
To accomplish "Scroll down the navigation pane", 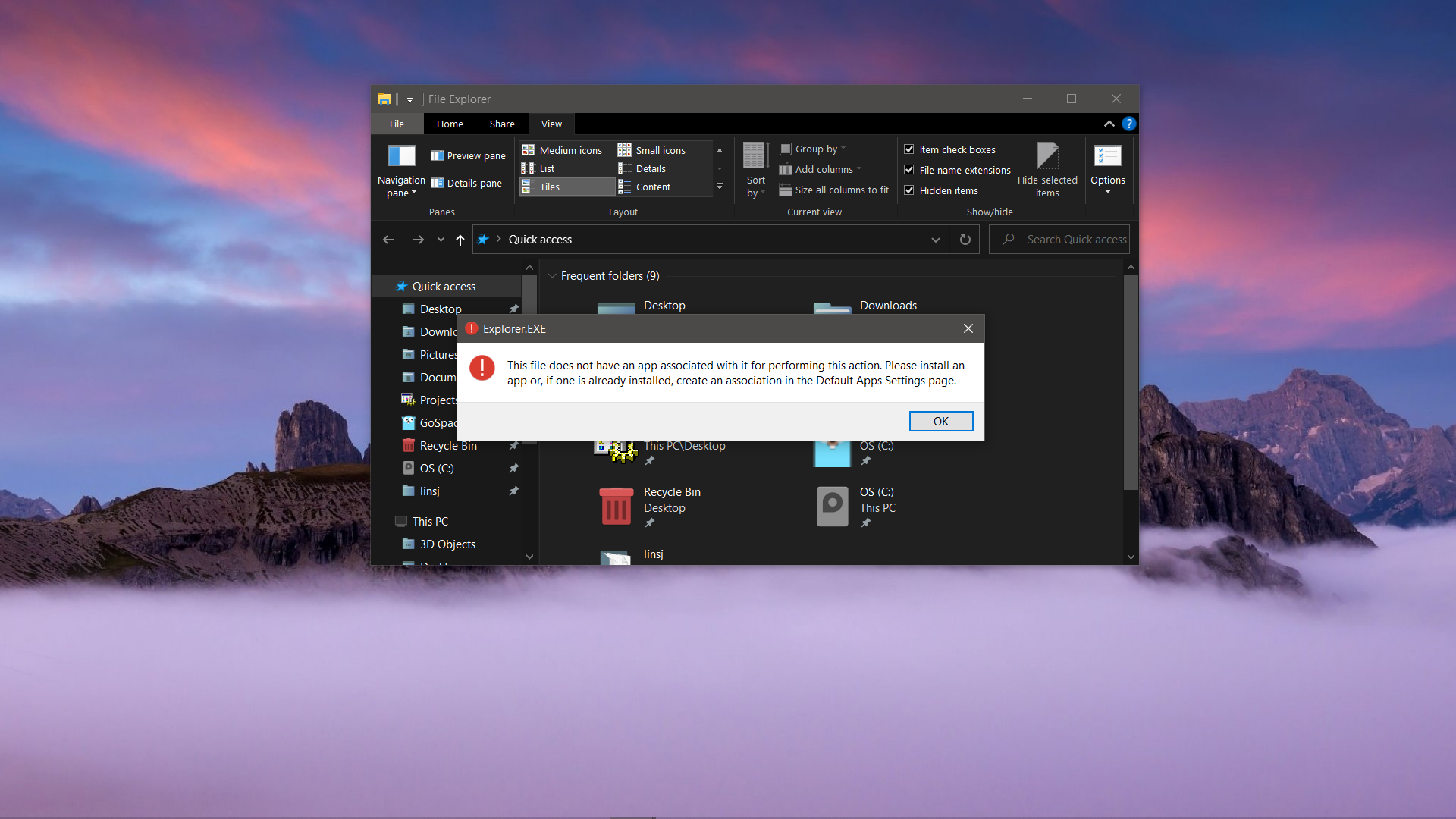I will (x=531, y=558).
